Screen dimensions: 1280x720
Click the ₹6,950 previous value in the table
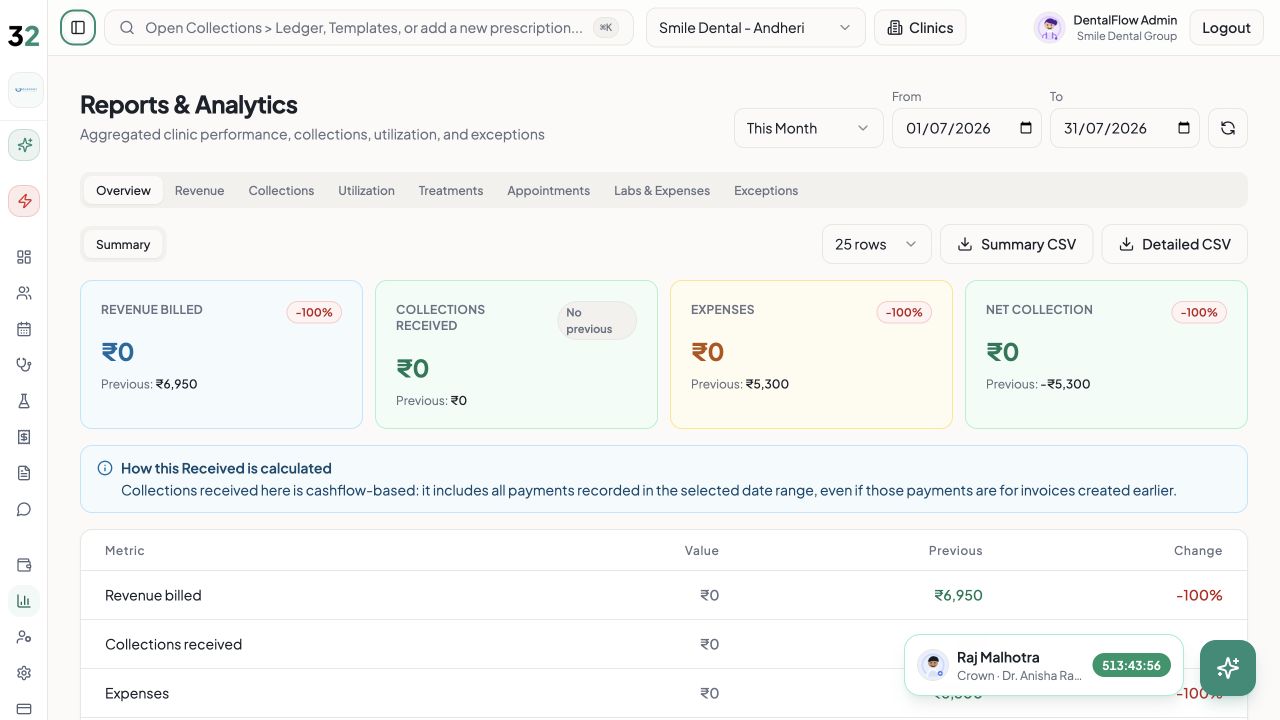(x=958, y=595)
